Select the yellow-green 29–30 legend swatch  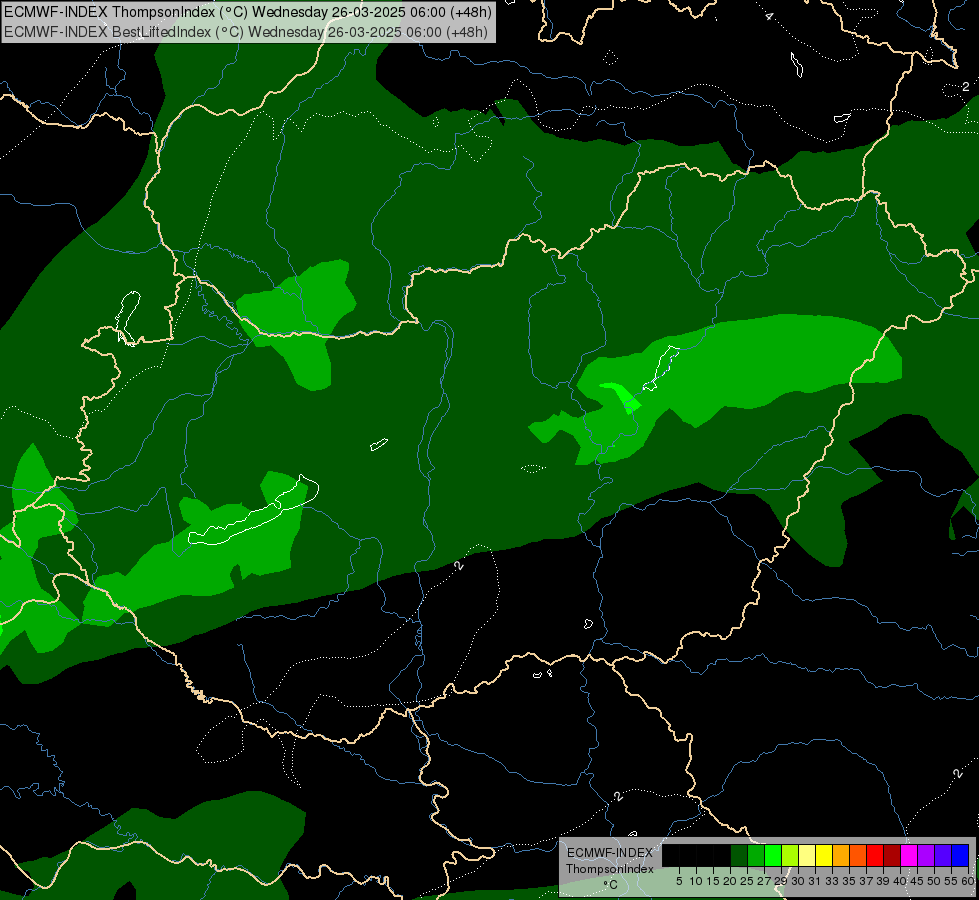(x=790, y=856)
